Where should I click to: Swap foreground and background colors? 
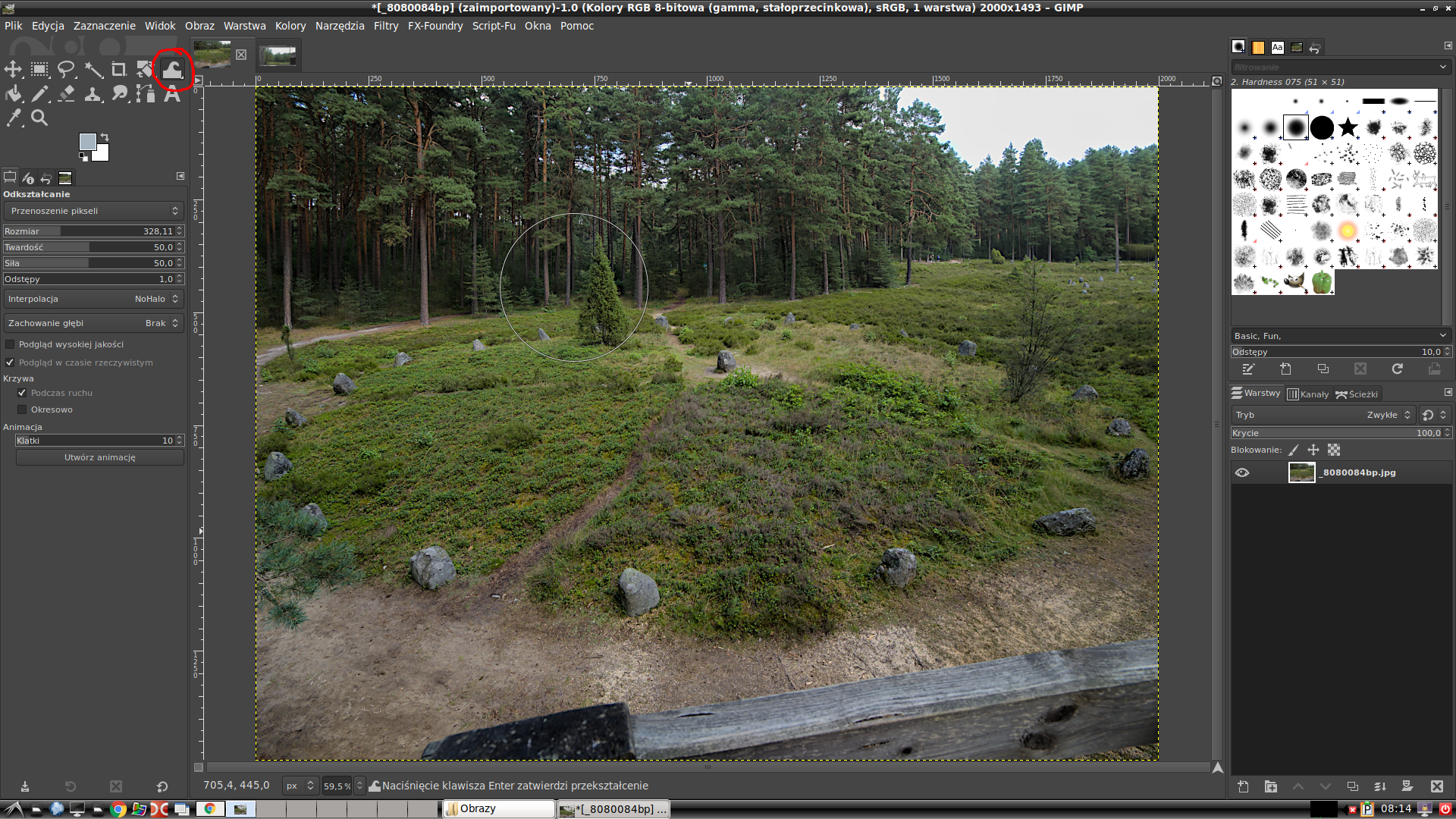point(105,137)
